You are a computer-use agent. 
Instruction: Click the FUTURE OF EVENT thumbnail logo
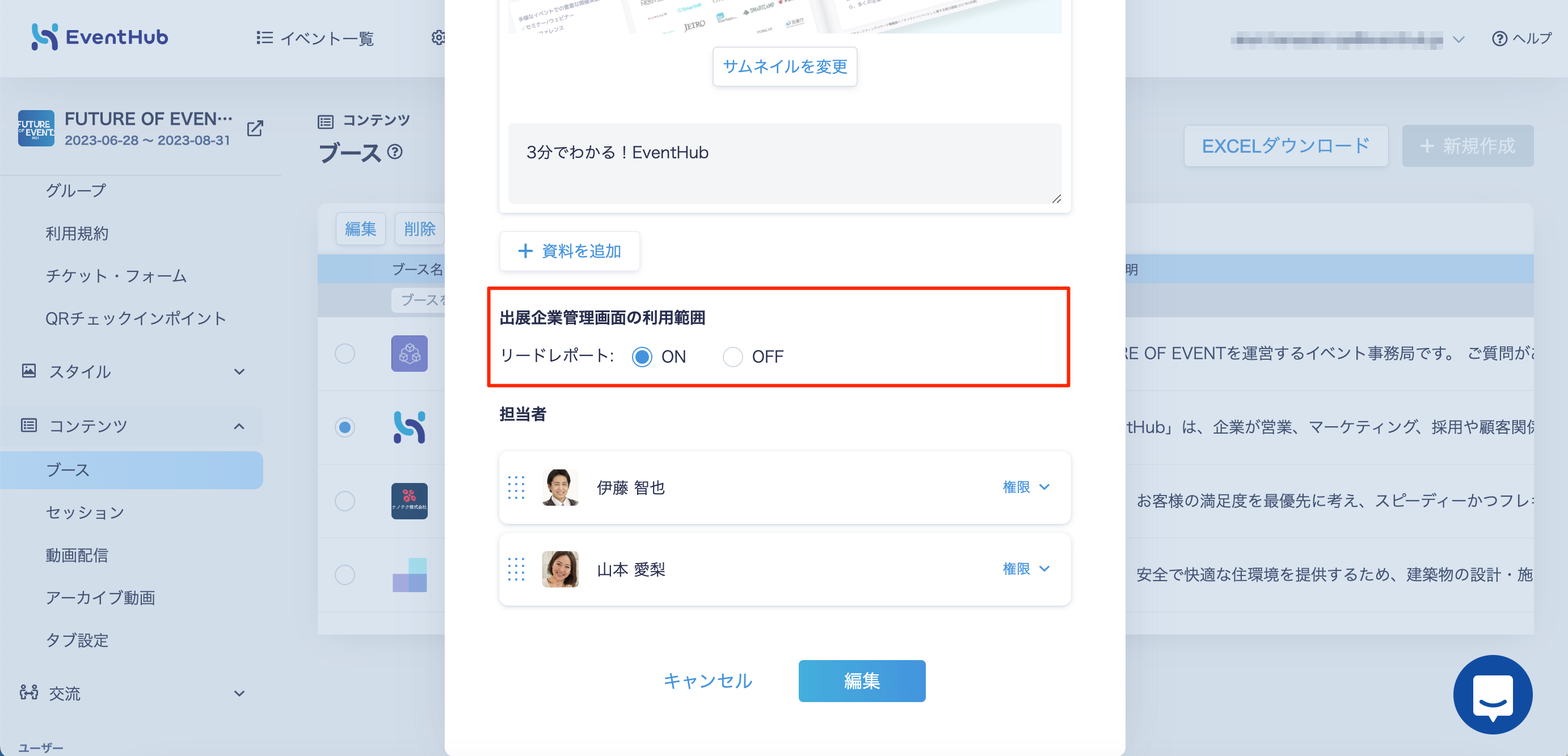click(36, 128)
